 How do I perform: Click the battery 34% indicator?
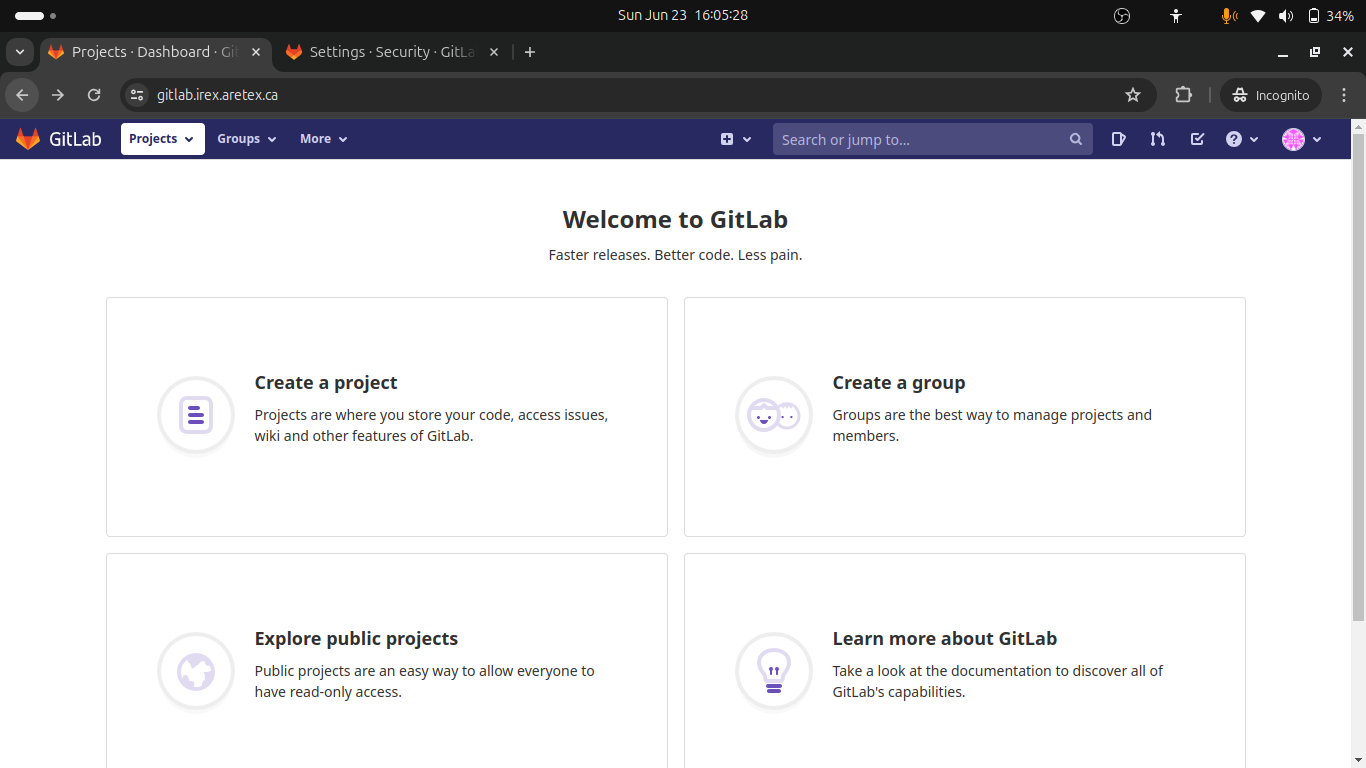click(1331, 15)
